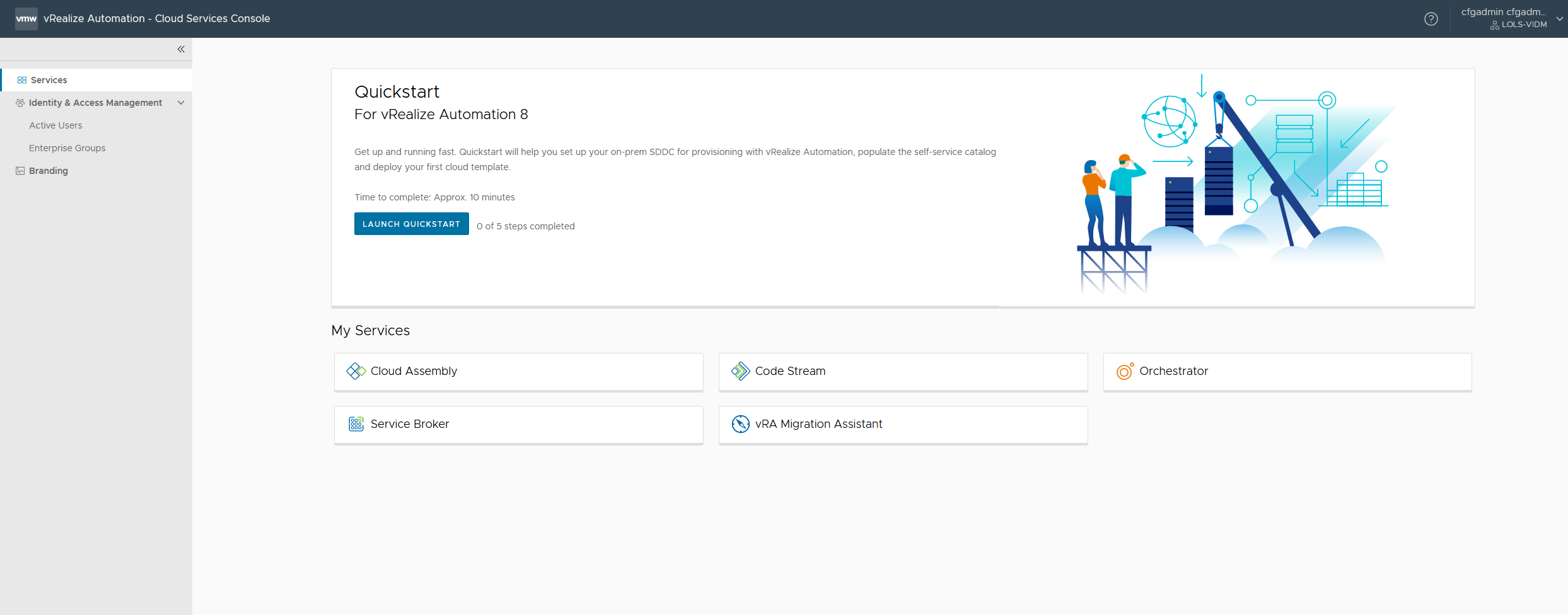This screenshot has height=615, width=1568.
Task: Open the Service Broker service tile
Action: point(519,425)
